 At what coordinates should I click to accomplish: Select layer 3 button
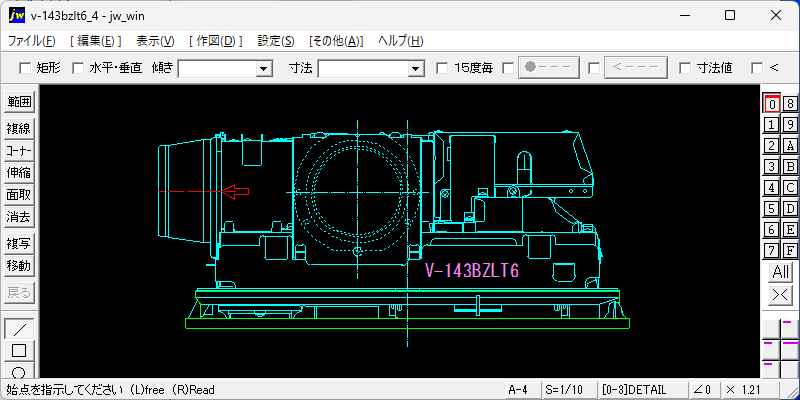[x=772, y=167]
